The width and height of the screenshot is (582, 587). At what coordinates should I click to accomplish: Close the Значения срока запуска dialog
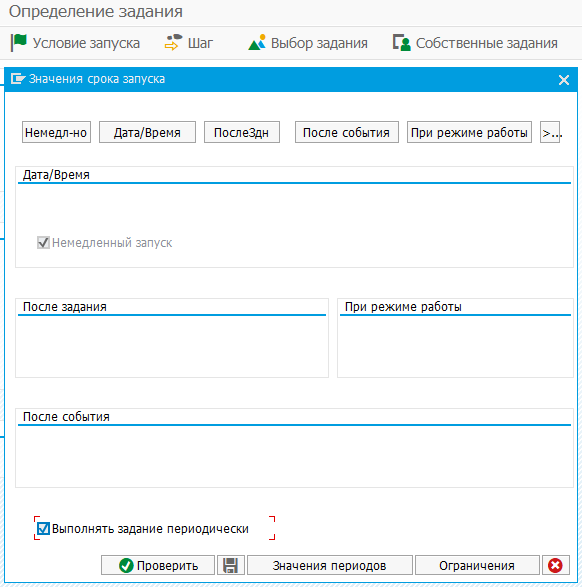click(564, 80)
